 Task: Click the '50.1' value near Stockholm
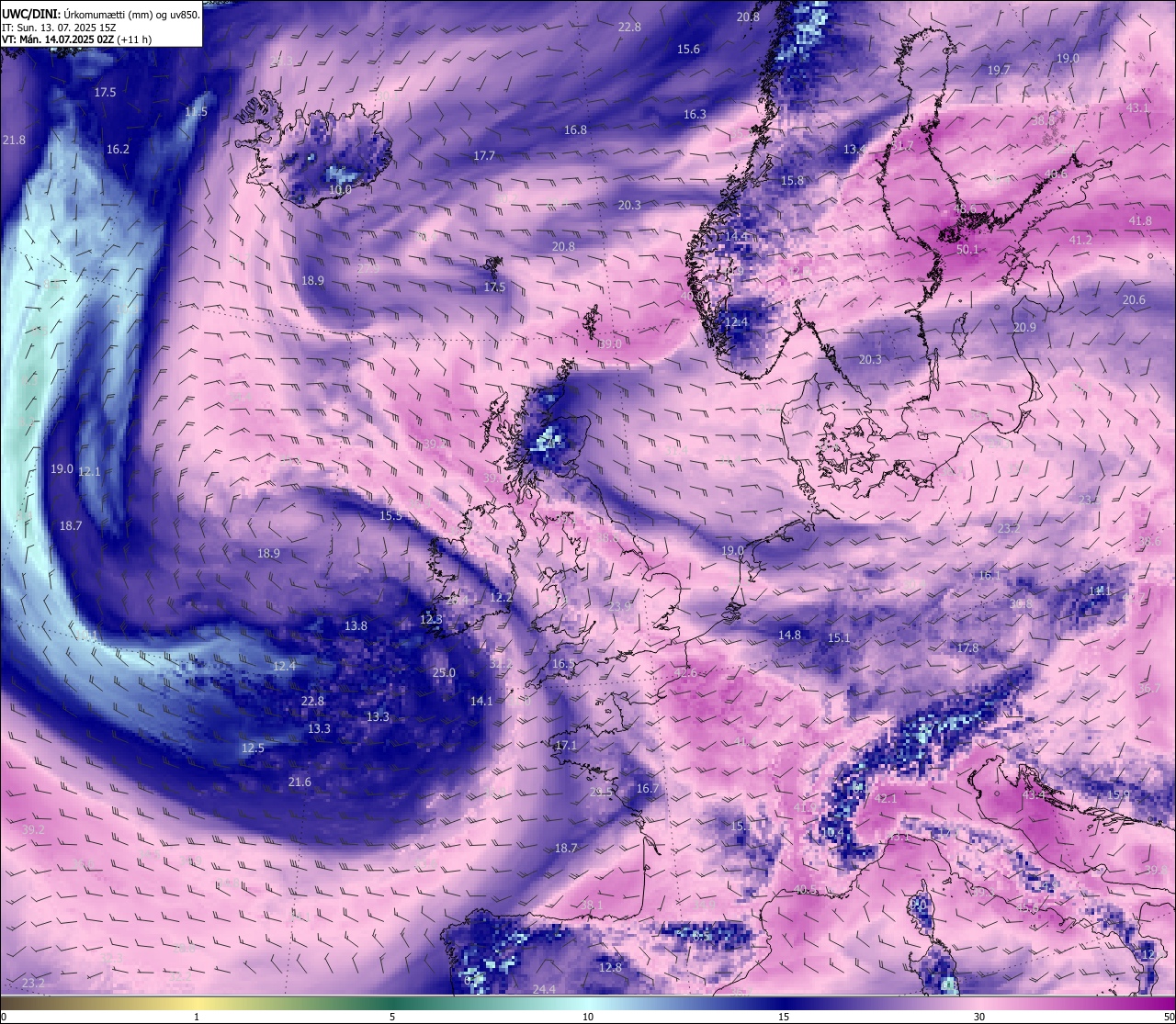coord(967,249)
